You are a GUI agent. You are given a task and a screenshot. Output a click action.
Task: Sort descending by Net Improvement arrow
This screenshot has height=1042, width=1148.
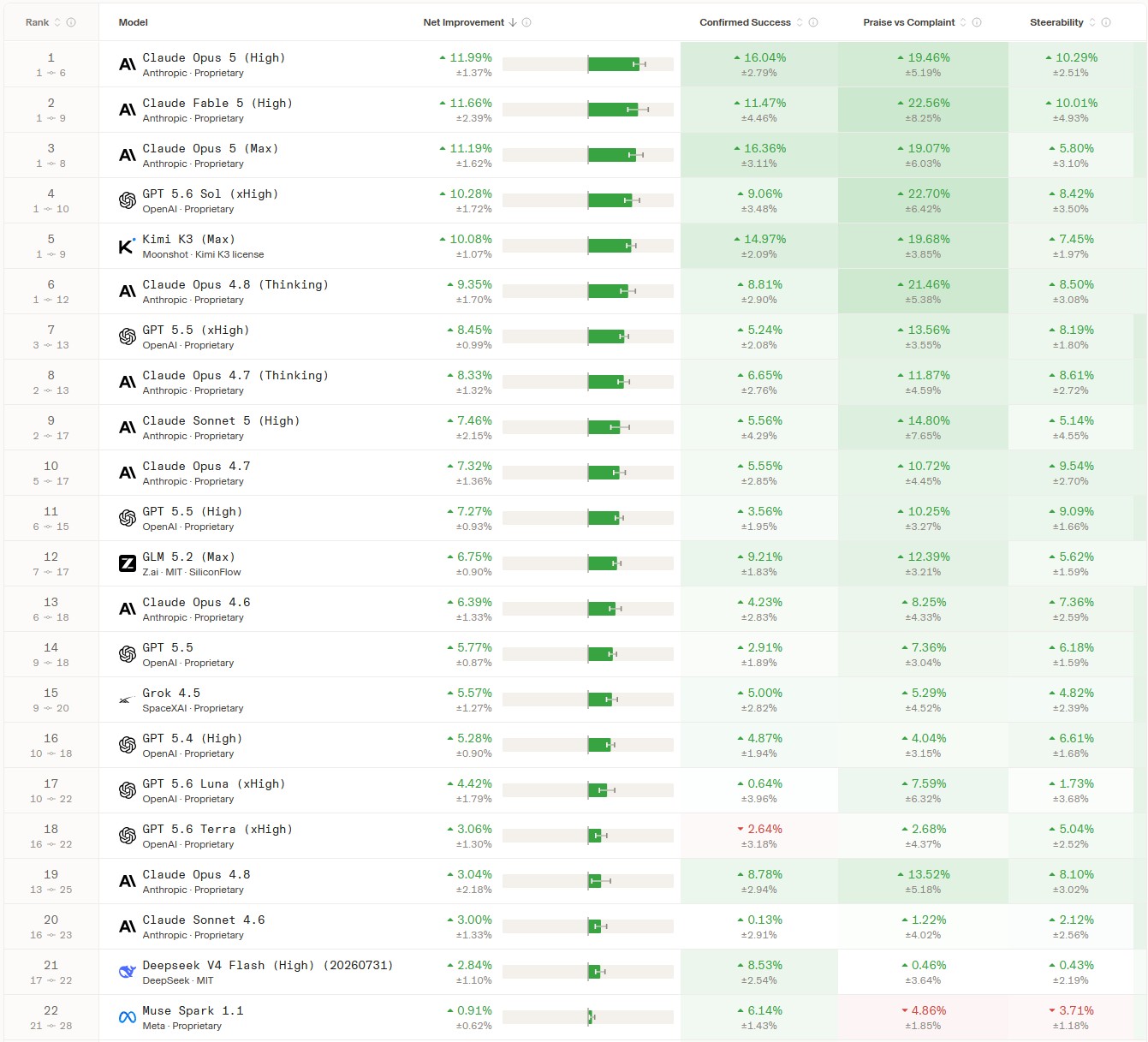[513, 22]
